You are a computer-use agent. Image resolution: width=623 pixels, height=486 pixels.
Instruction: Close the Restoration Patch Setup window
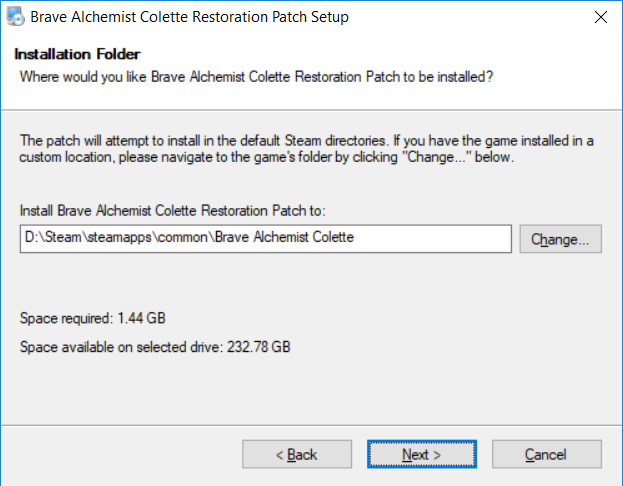pyautogui.click(x=600, y=17)
